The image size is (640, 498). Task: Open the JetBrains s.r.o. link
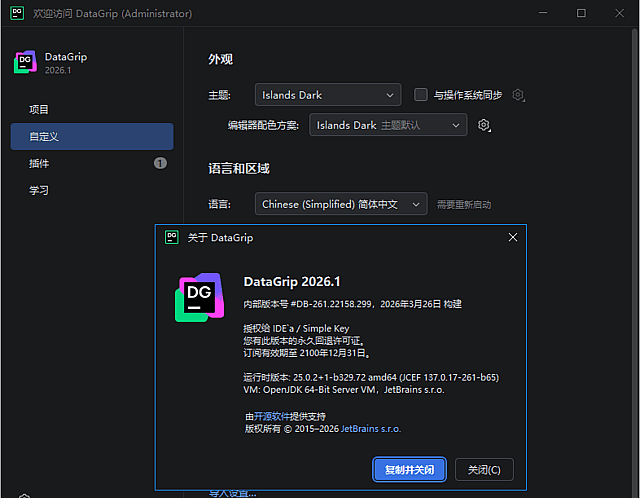pyautogui.click(x=371, y=429)
